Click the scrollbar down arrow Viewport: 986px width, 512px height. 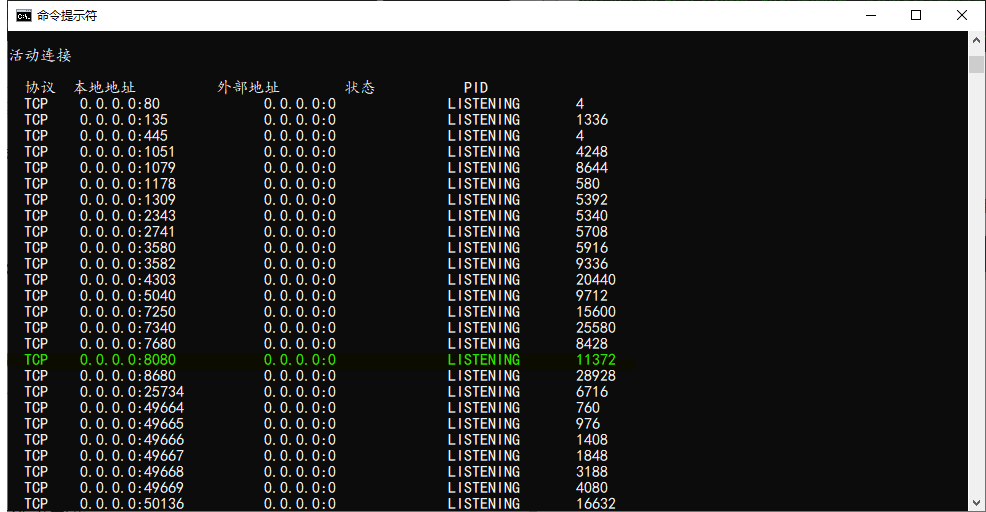click(x=976, y=503)
